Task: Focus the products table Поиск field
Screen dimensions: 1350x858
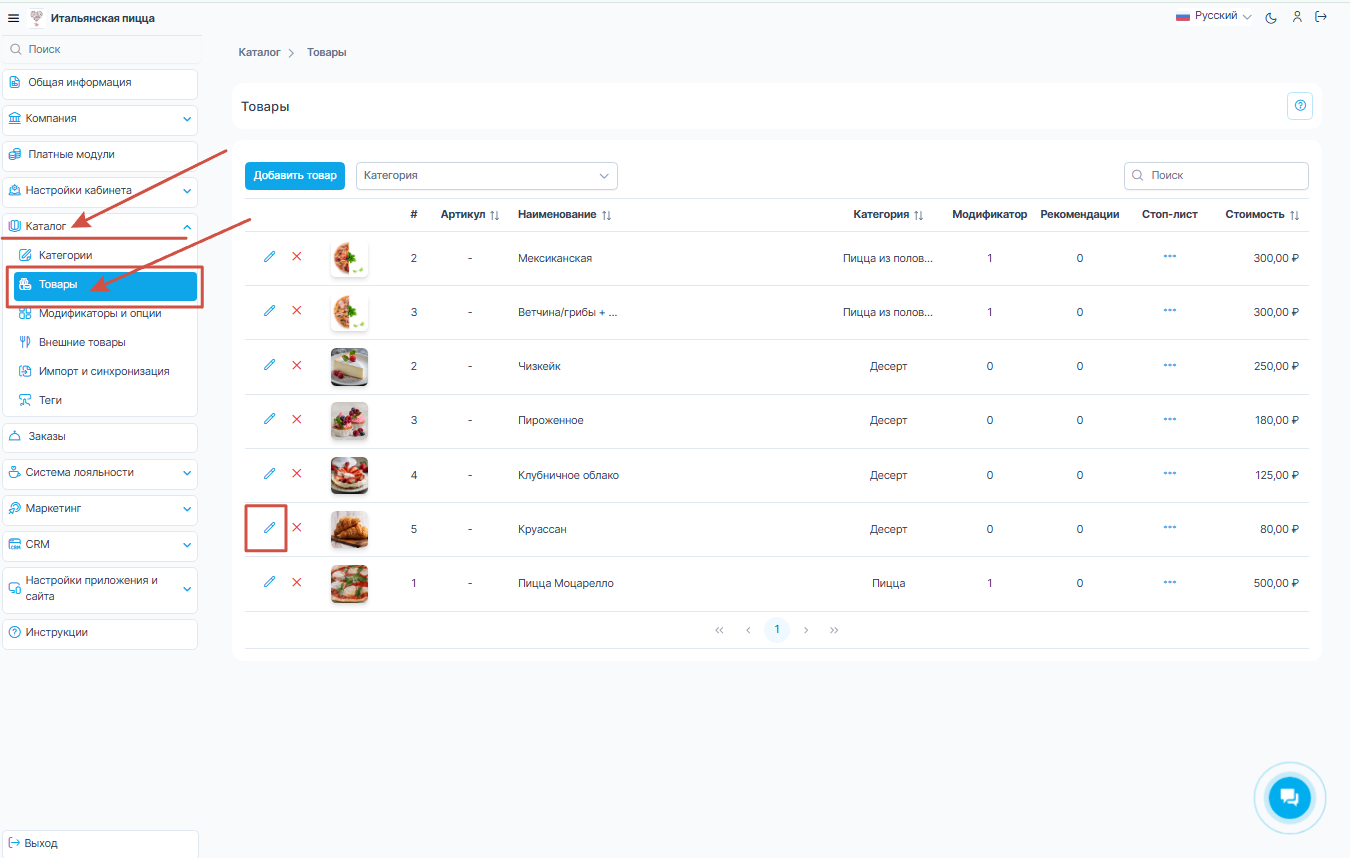Action: [1216, 175]
